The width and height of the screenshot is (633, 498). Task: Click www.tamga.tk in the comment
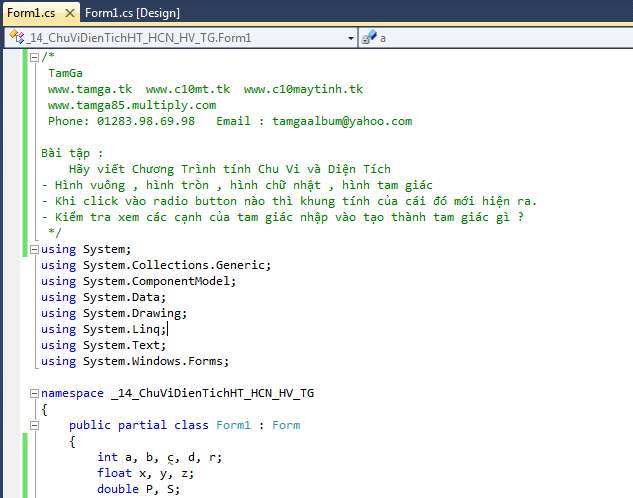point(90,89)
